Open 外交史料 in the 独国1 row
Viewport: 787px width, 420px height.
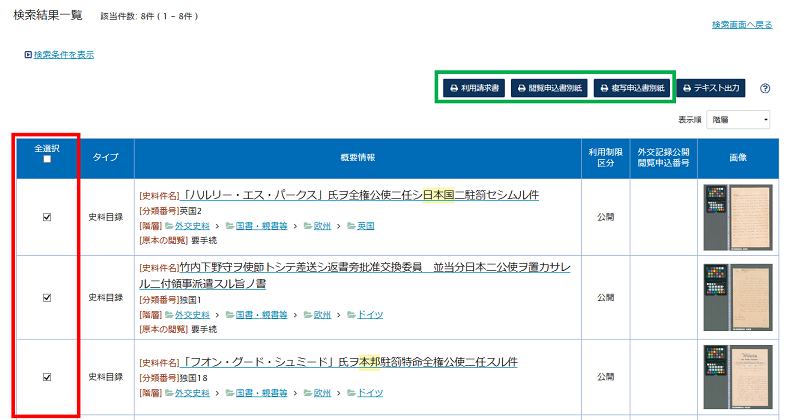192,315
